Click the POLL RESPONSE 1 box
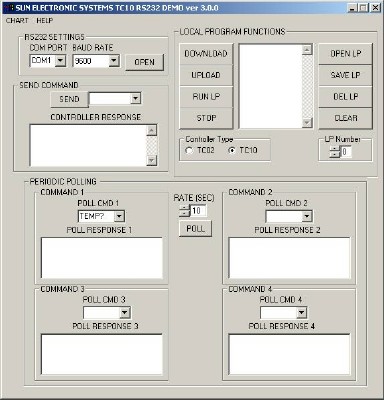384x400 pixels. tap(102, 258)
